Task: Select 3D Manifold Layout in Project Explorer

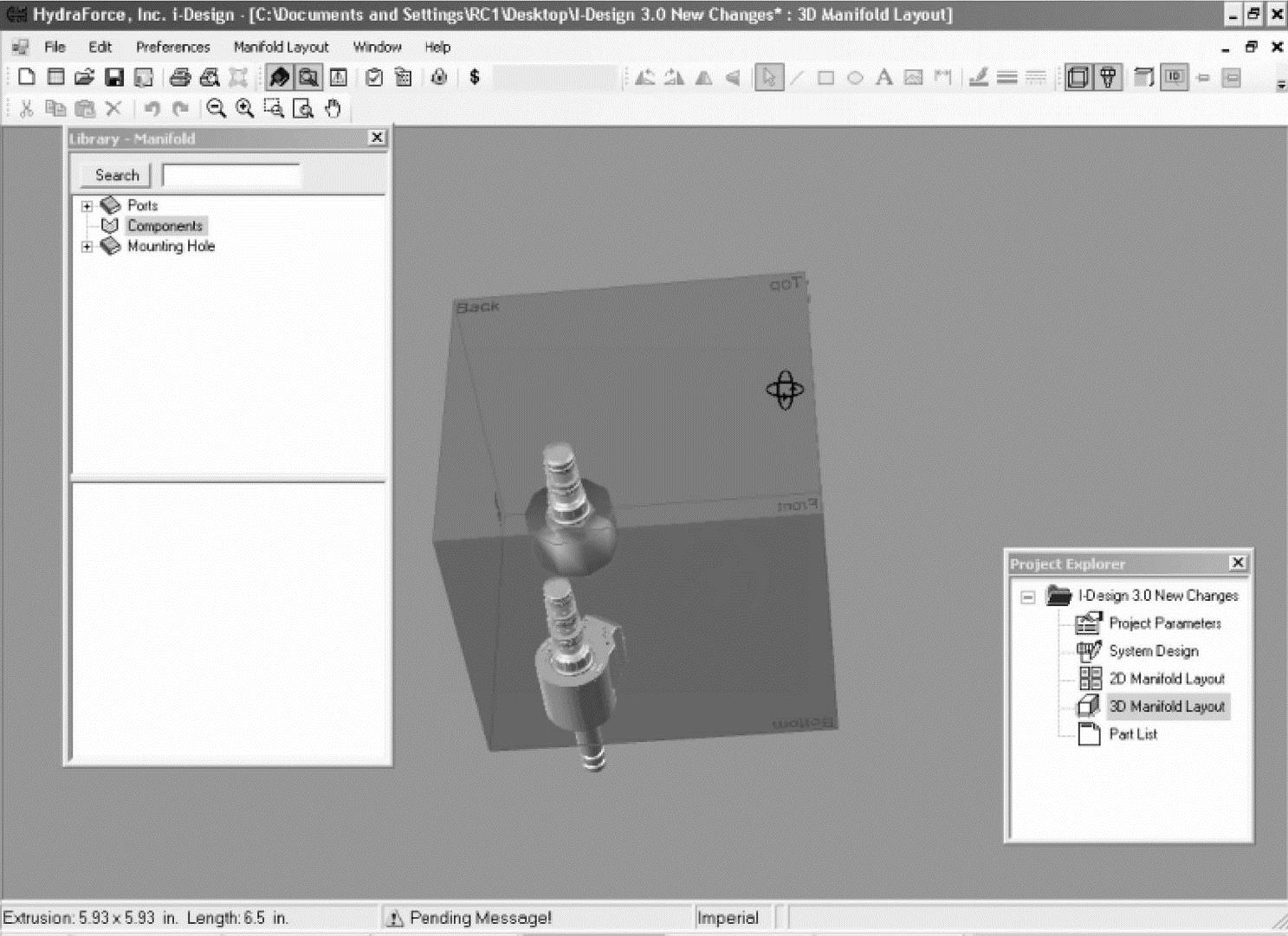Action: (x=1167, y=707)
